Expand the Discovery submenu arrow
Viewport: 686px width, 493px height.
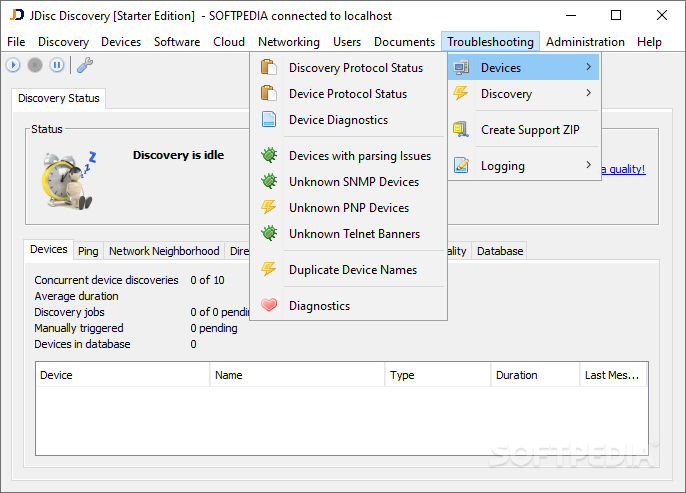coord(588,93)
